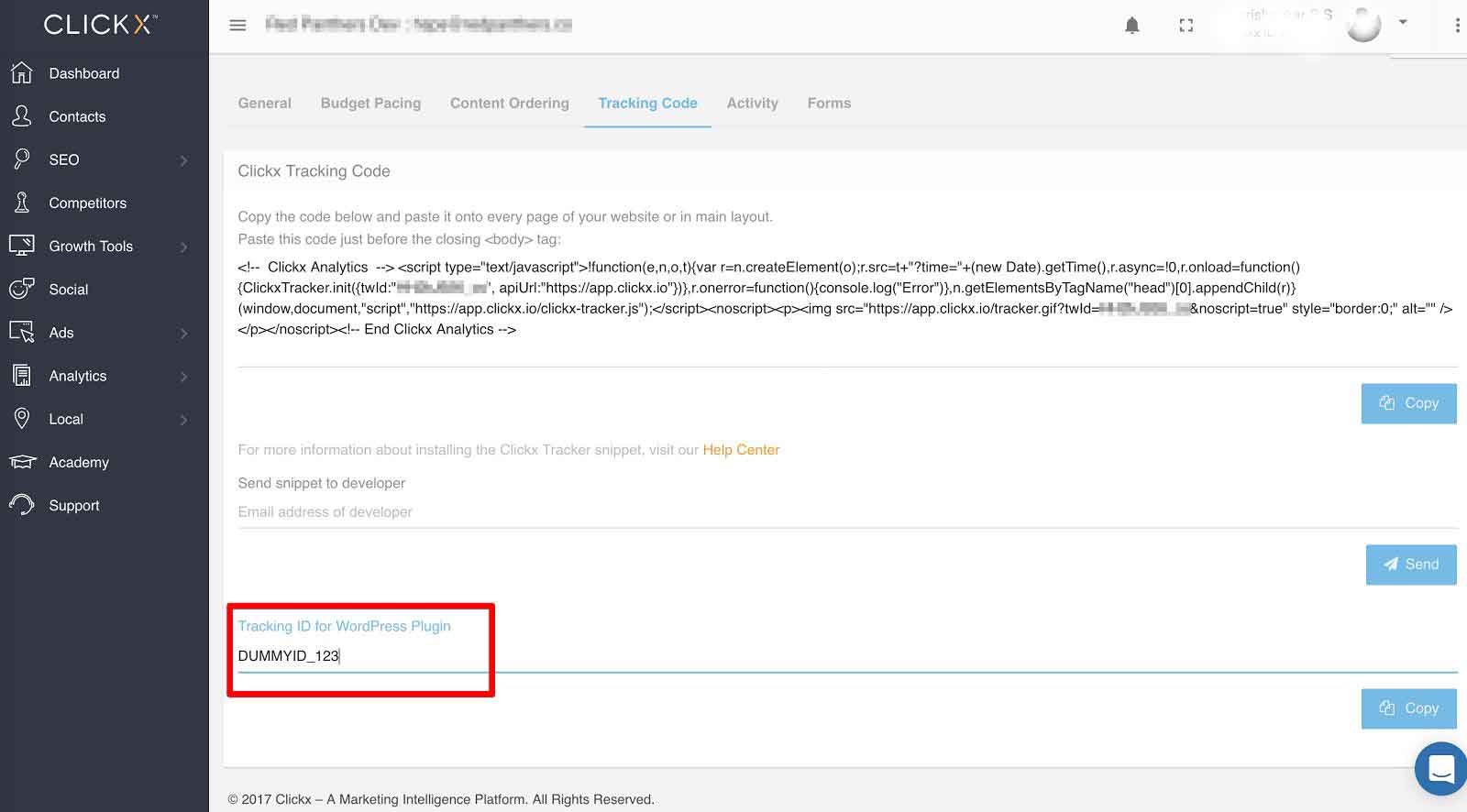This screenshot has height=812, width=1467.
Task: Expand the Analytics submenu chevron
Action: pos(184,377)
